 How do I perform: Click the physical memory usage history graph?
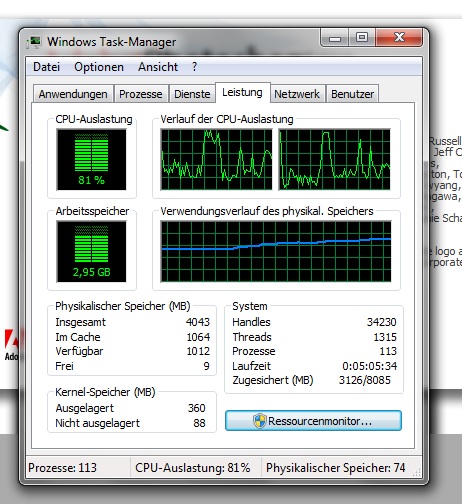click(276, 252)
